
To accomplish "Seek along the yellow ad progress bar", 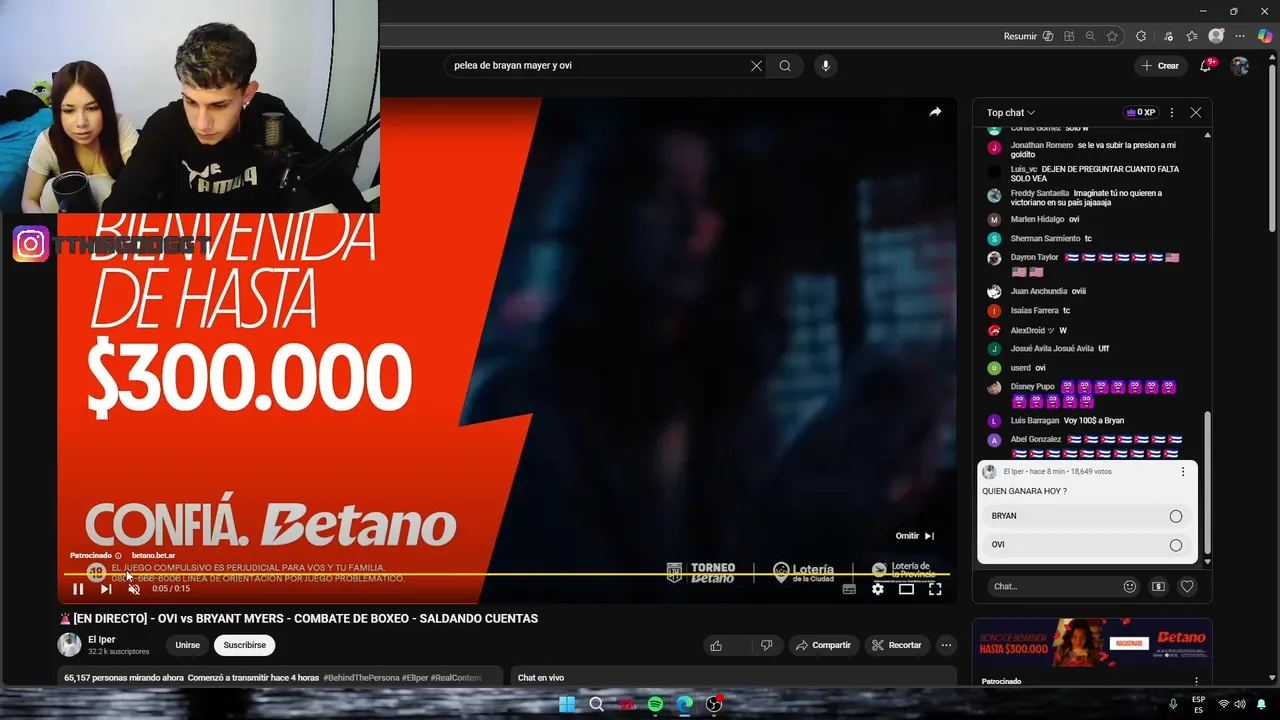I will point(506,574).
